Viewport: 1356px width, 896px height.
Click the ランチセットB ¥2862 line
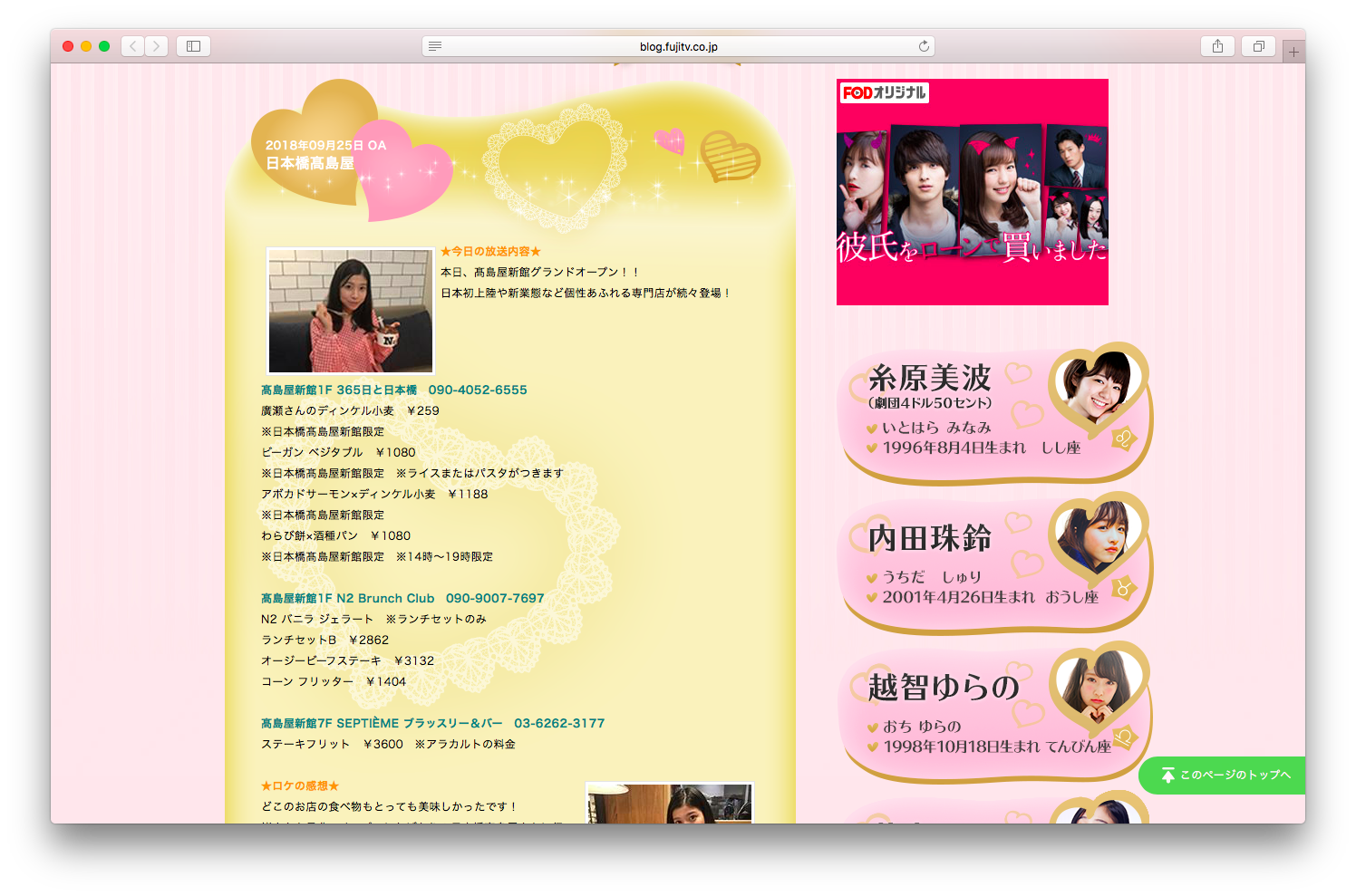coord(324,640)
